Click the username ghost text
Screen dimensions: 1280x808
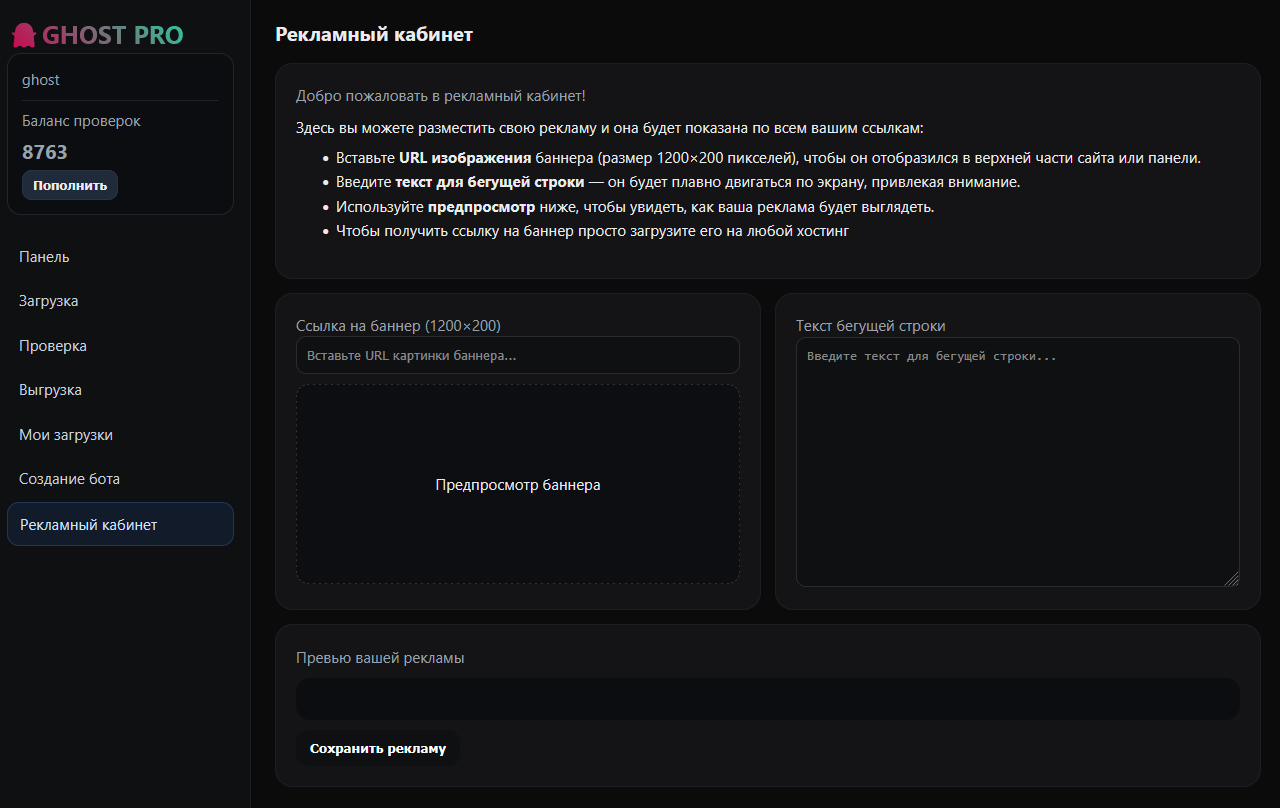[x=41, y=80]
